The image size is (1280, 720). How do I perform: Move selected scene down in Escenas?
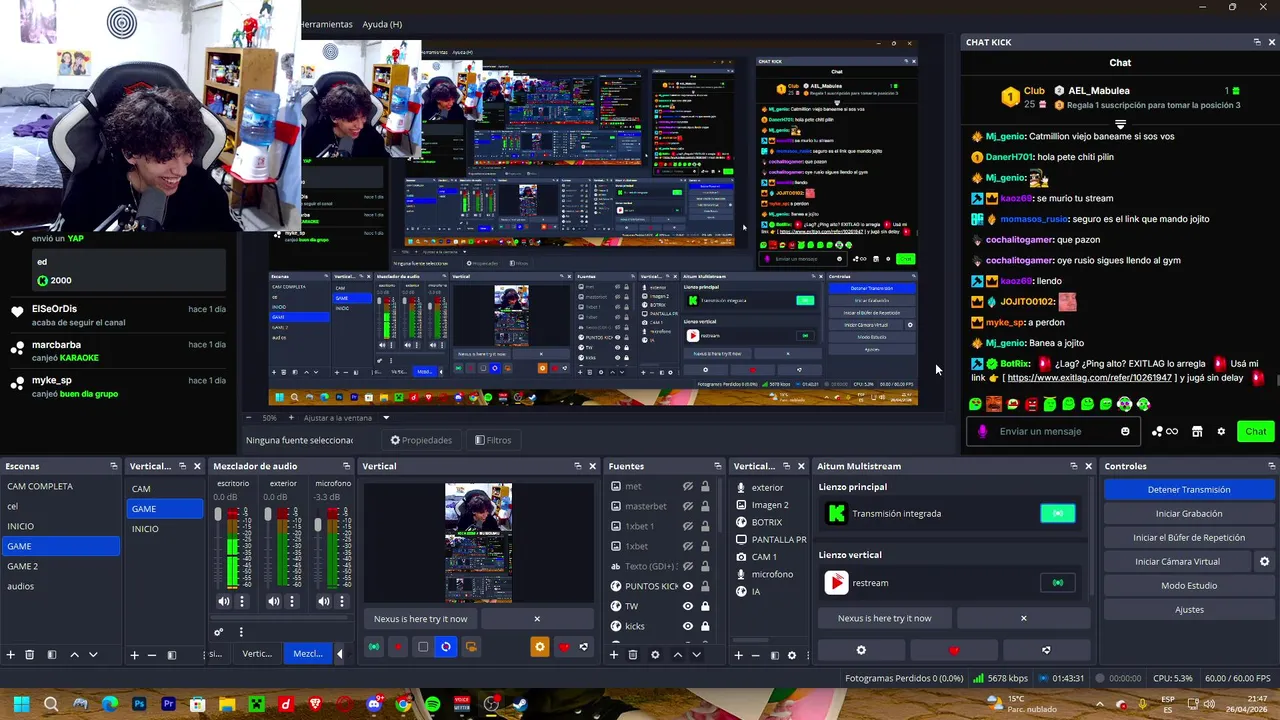point(93,655)
